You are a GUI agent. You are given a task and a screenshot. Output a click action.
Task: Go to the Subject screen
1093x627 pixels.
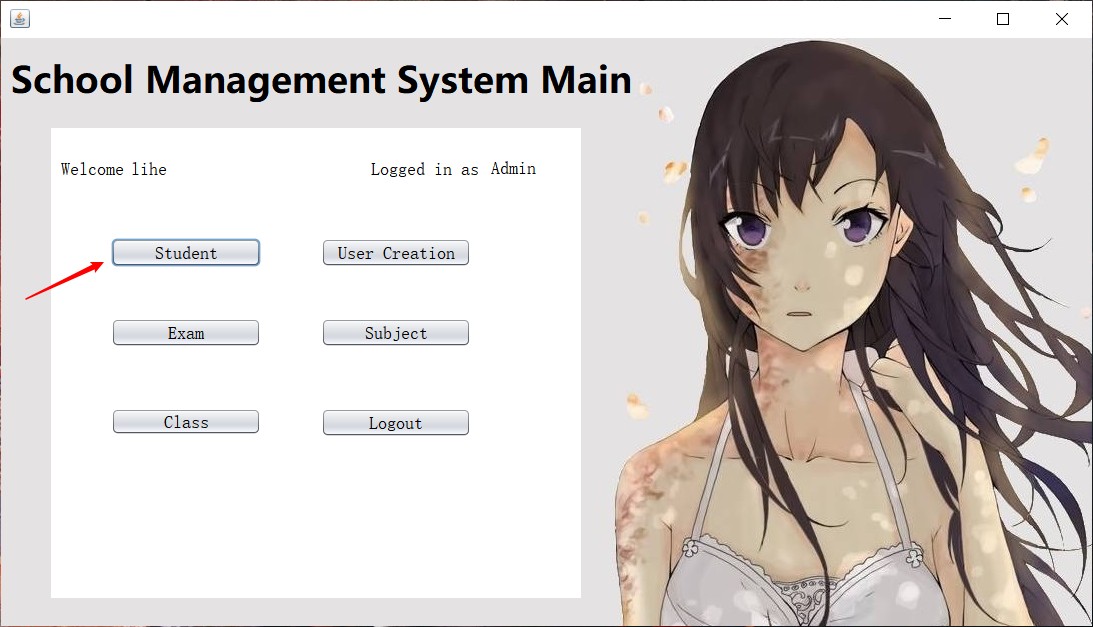[x=396, y=333]
